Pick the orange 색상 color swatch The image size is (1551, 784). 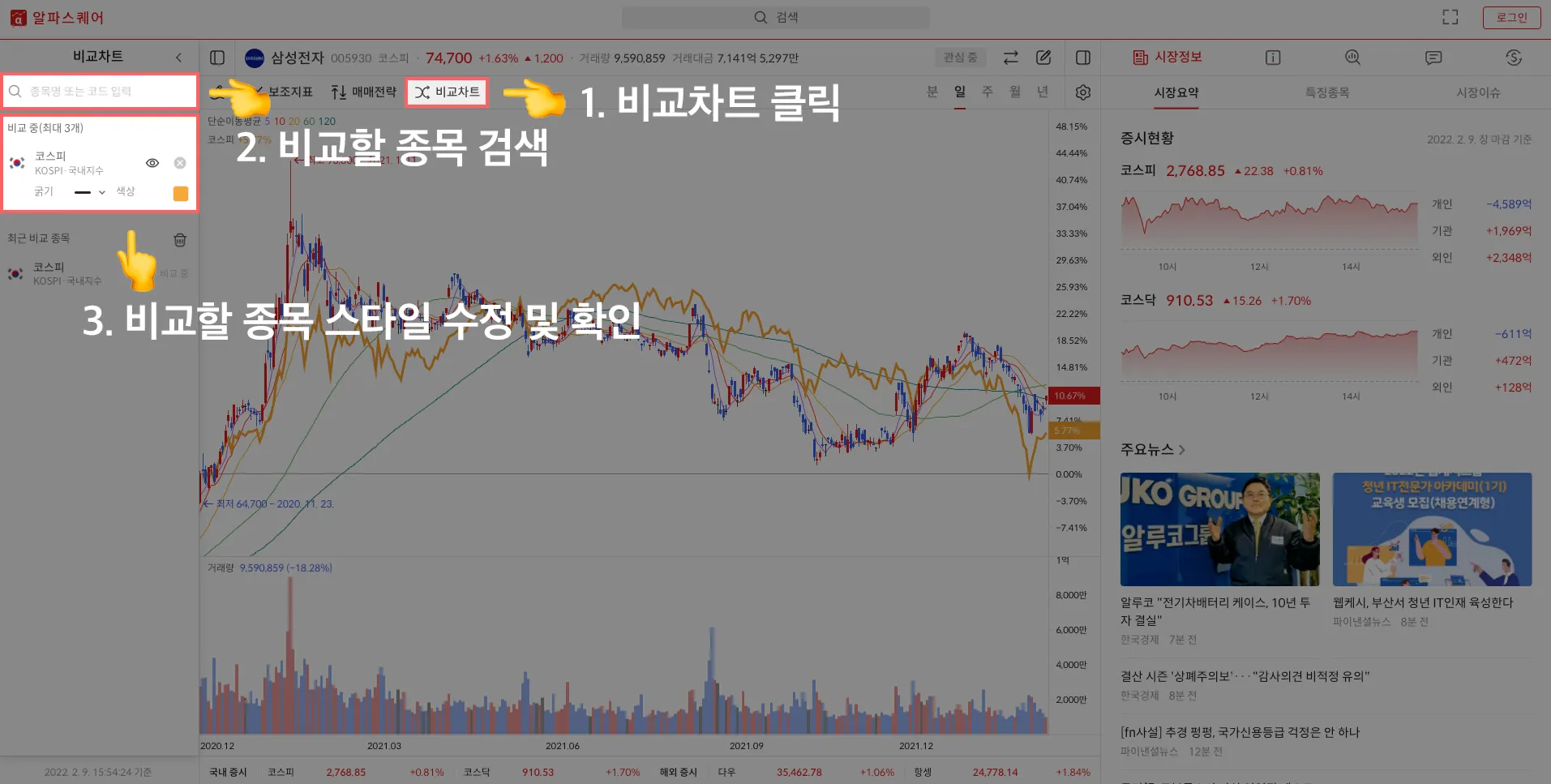pos(181,193)
